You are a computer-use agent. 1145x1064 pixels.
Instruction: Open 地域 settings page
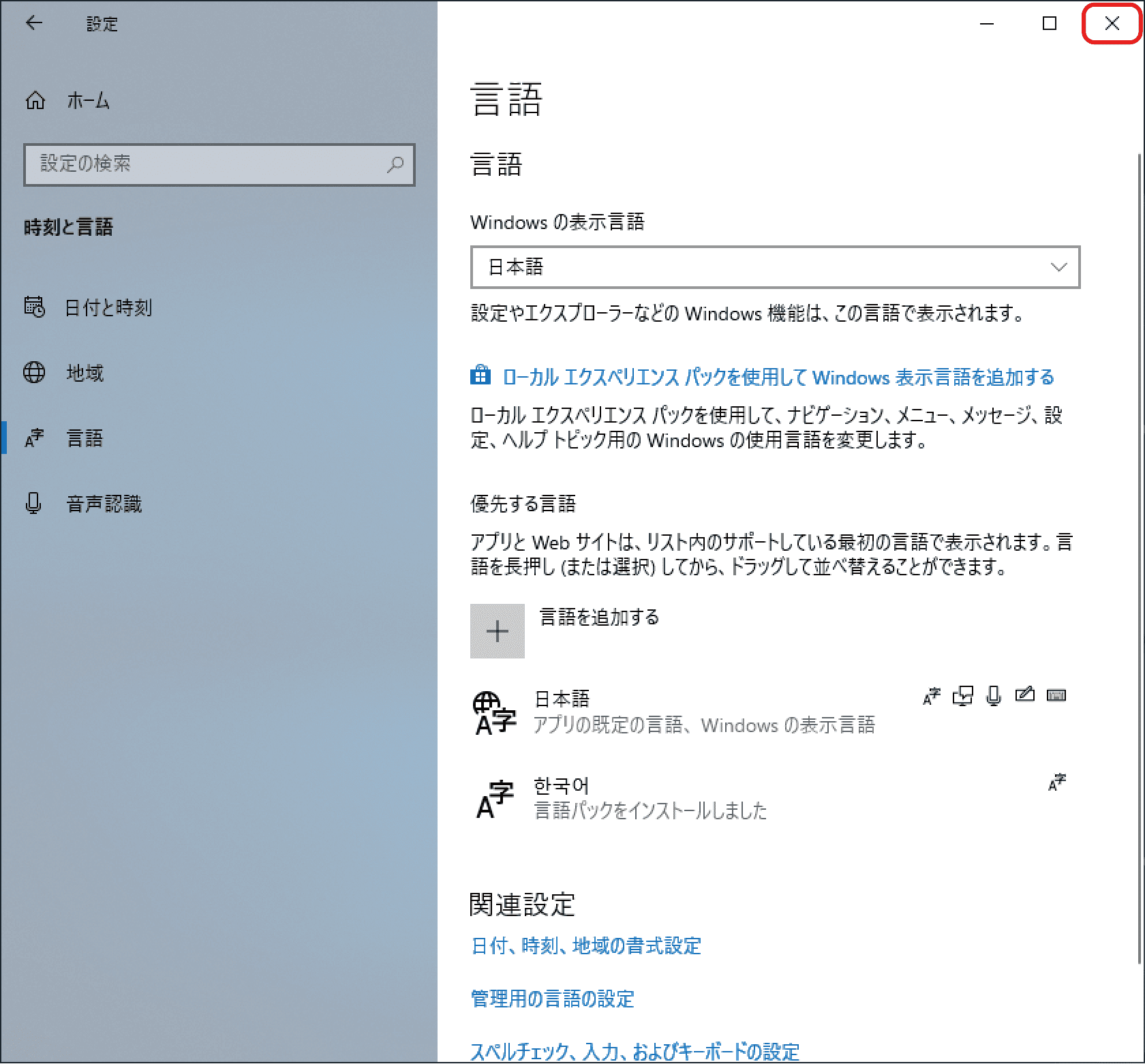[x=64, y=373]
